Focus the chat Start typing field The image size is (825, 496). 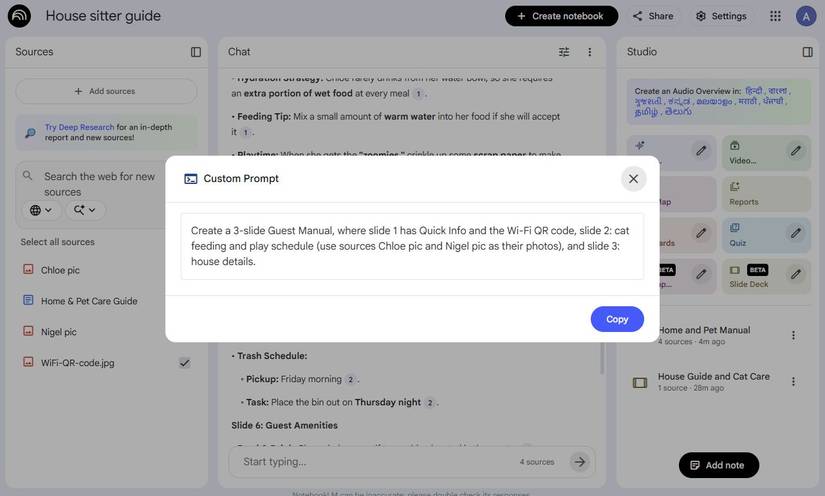pos(375,462)
